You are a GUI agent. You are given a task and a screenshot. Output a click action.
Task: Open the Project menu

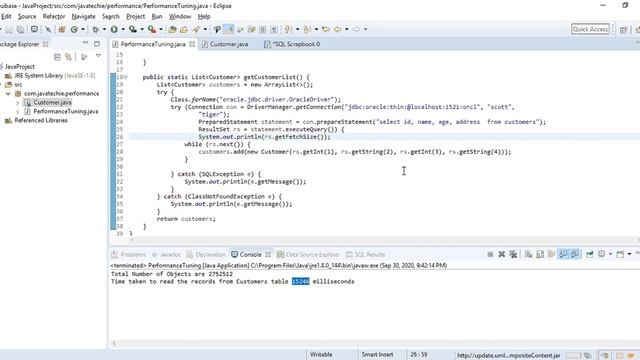pyautogui.click(x=136, y=17)
